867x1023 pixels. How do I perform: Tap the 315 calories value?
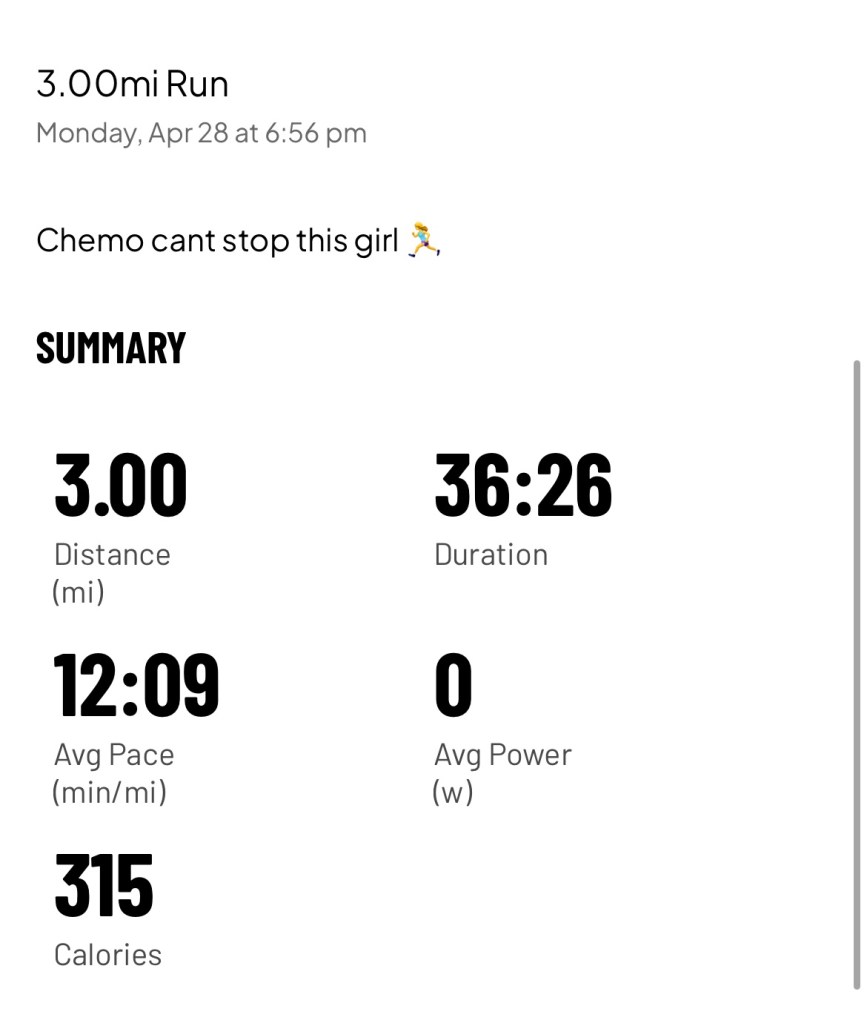click(x=104, y=886)
